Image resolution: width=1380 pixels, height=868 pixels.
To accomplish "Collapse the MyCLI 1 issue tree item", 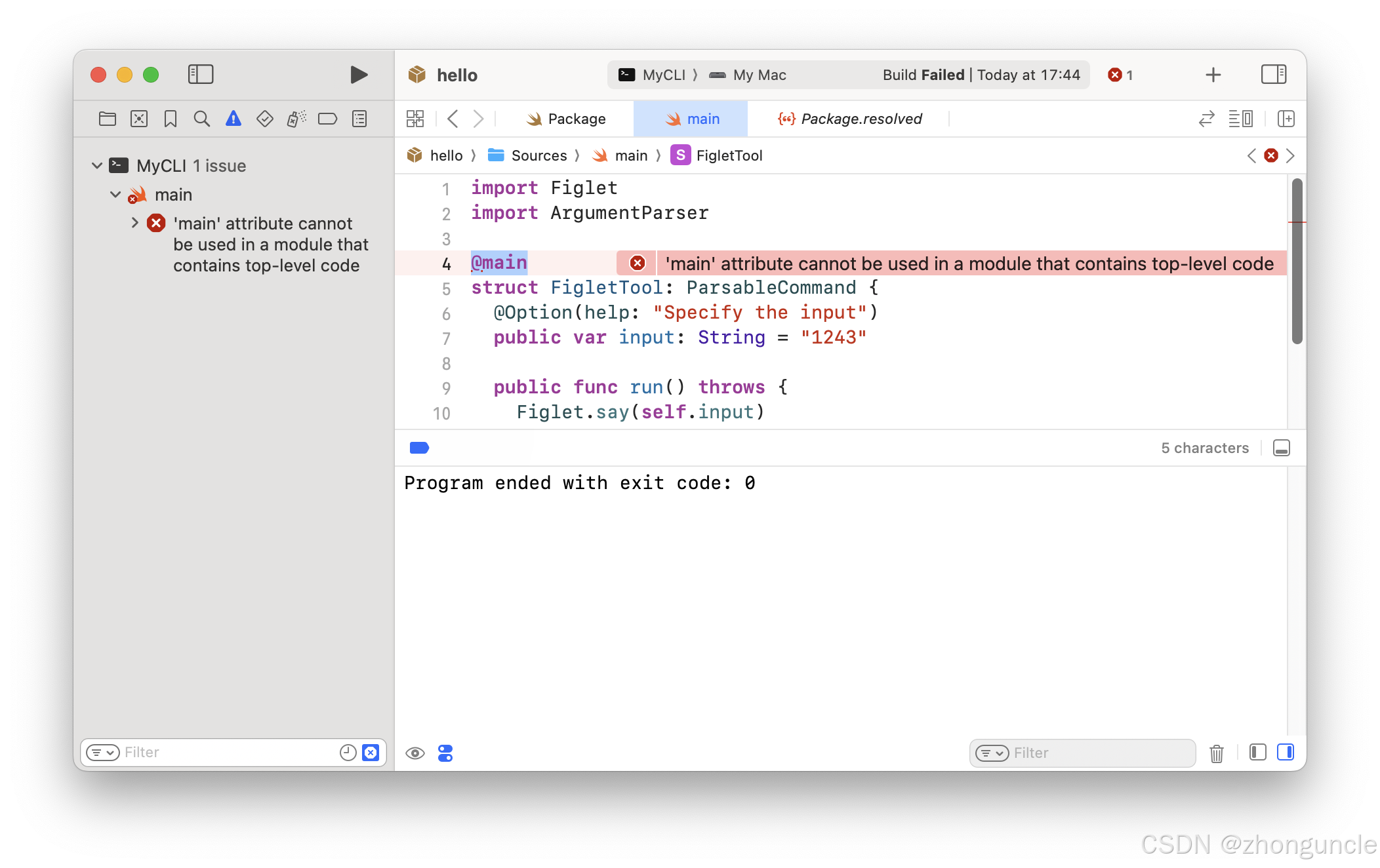I will (x=97, y=165).
